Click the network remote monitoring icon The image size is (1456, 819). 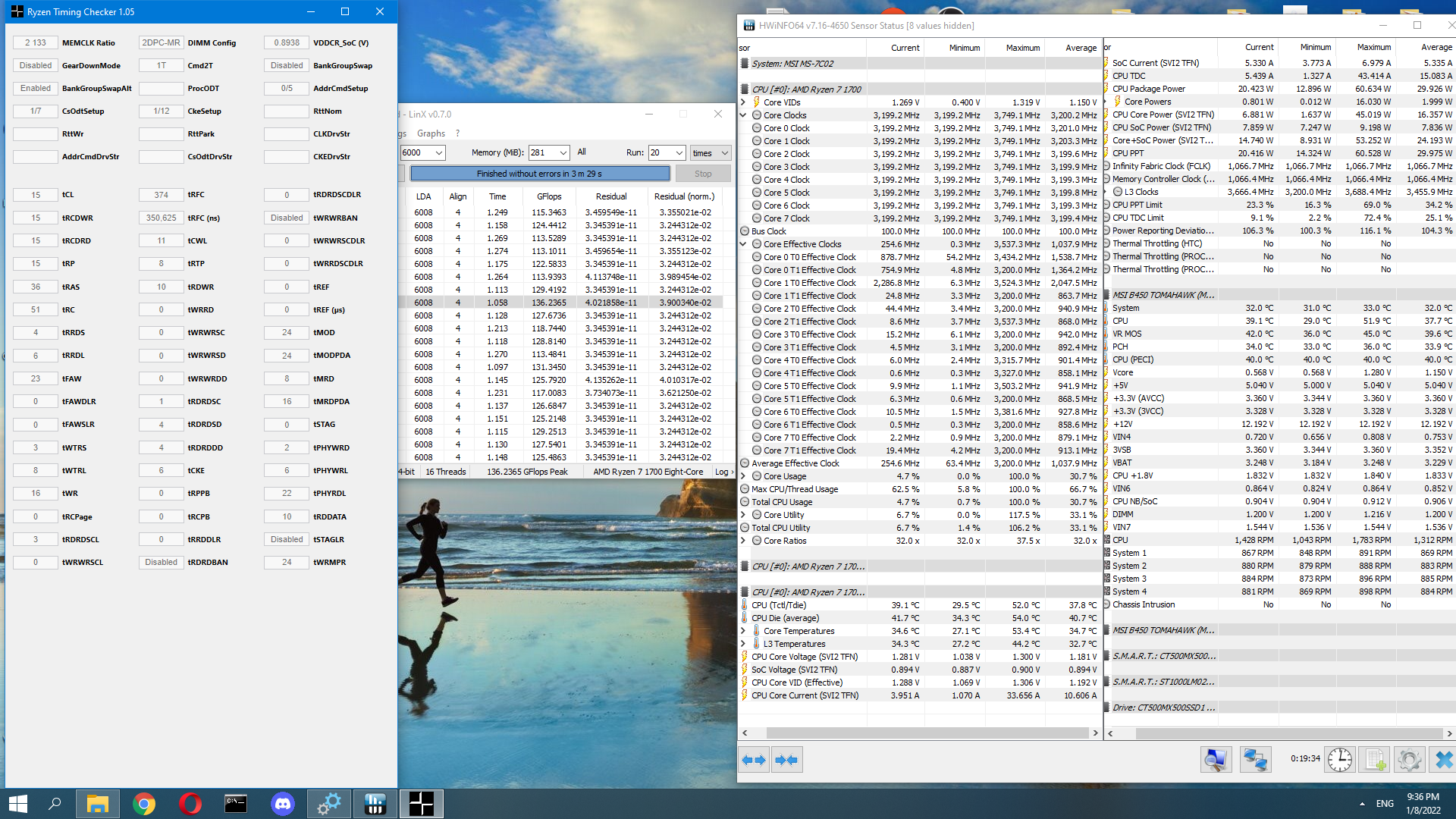coord(1255,760)
